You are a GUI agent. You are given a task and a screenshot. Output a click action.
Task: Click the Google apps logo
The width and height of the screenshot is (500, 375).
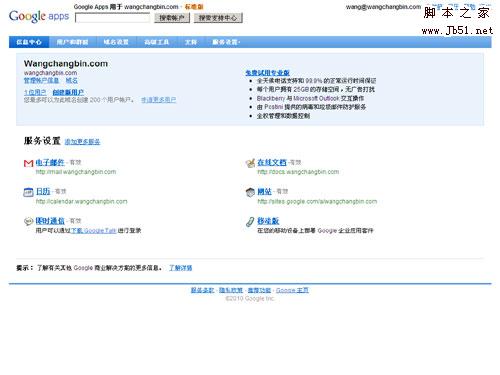tap(39, 16)
